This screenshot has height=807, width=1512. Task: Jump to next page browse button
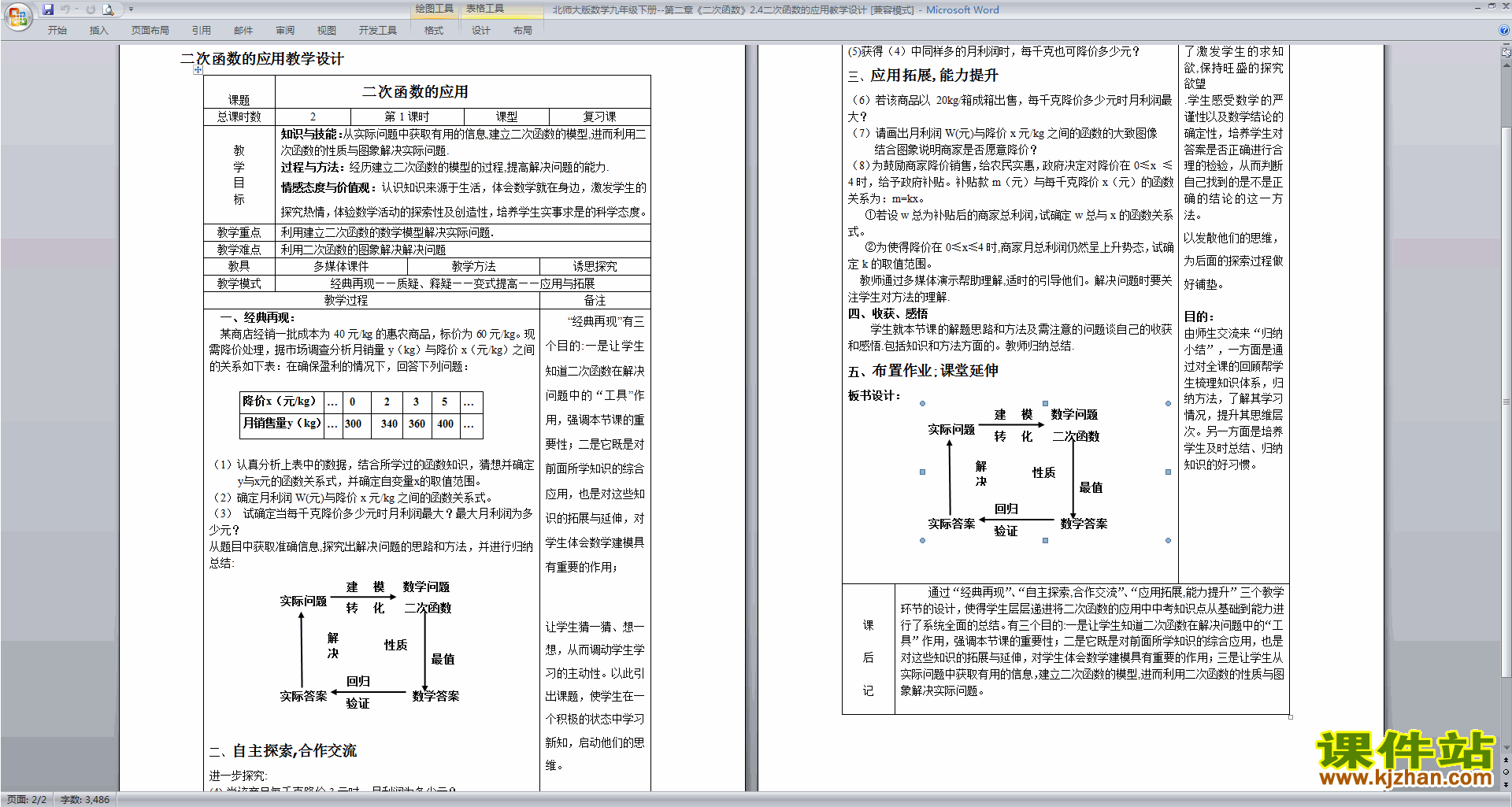click(1506, 784)
